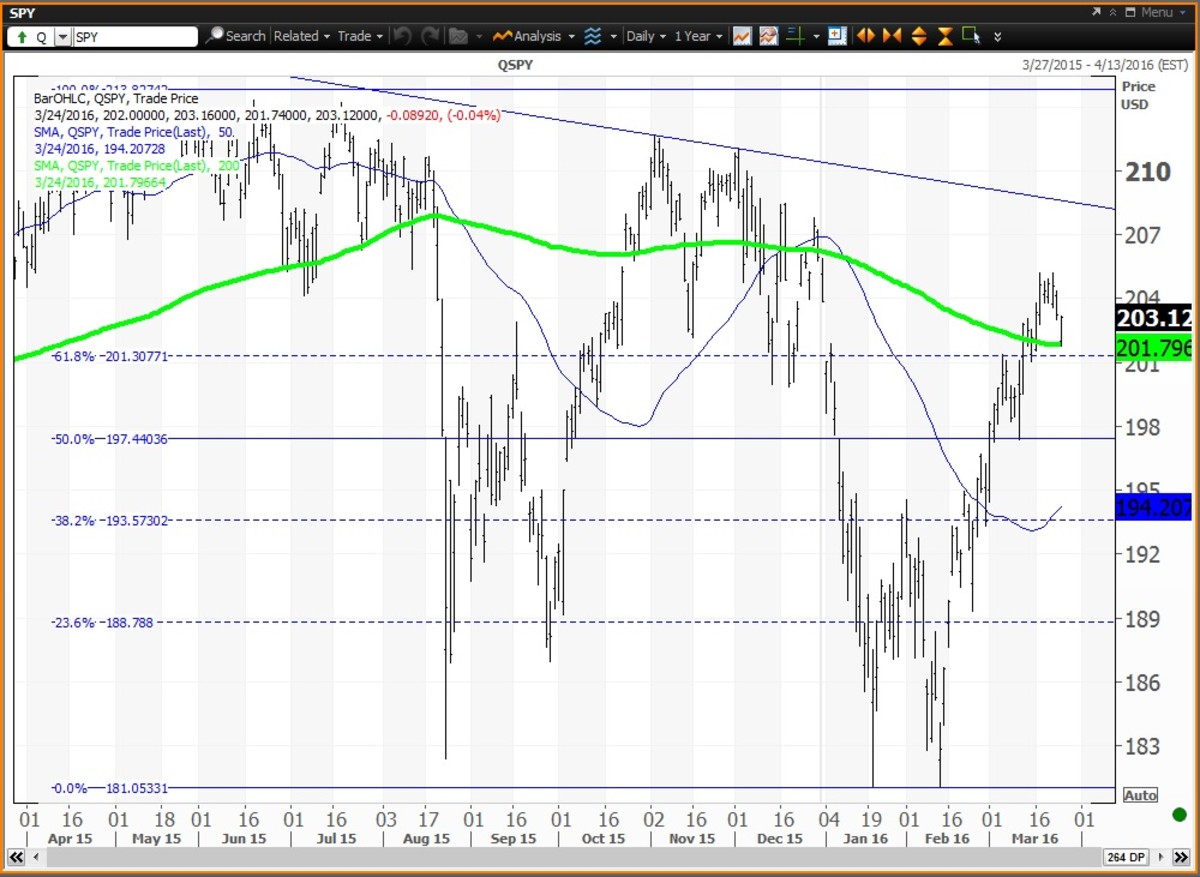Open the Analysis menu

click(x=545, y=36)
